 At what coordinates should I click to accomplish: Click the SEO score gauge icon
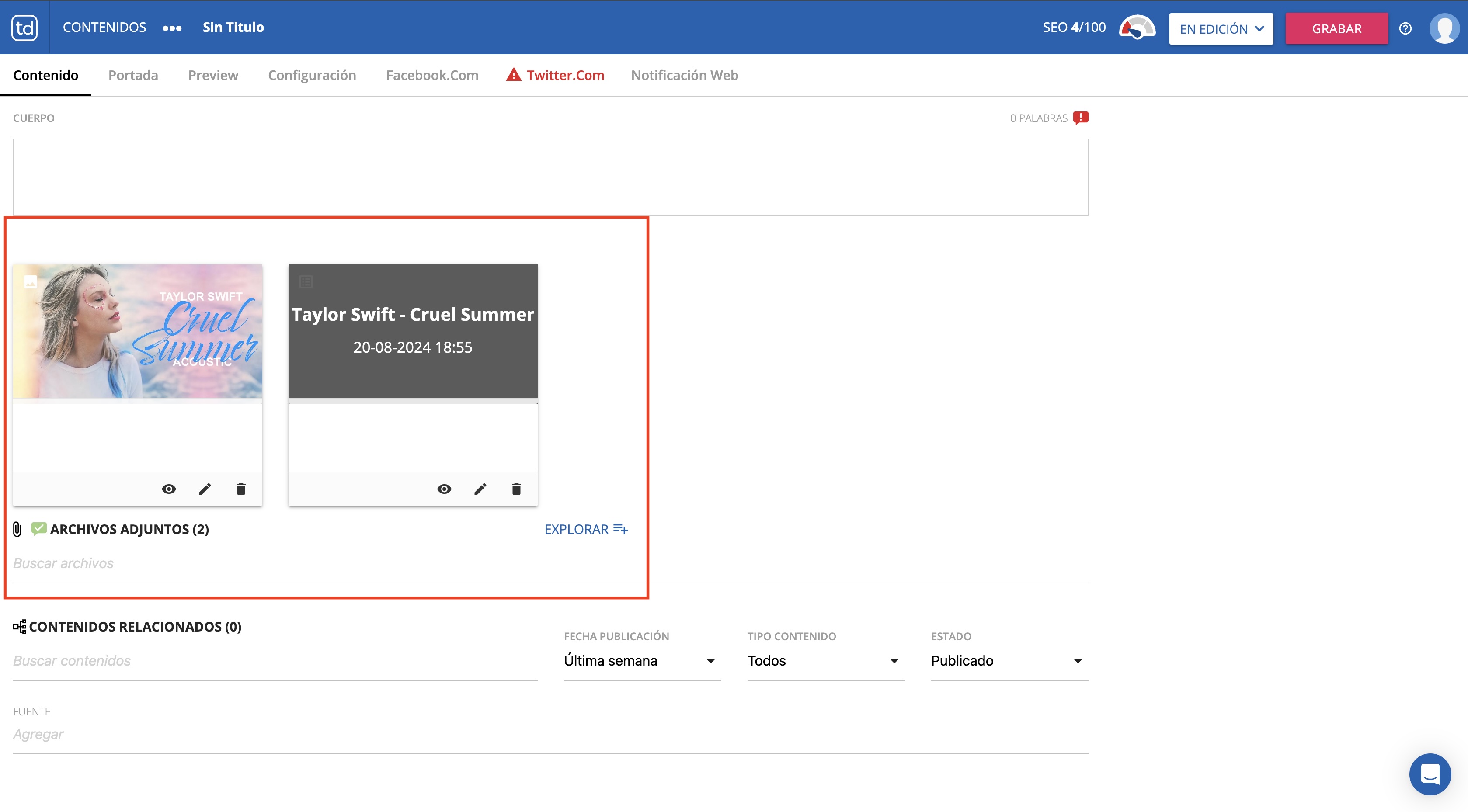coord(1137,28)
